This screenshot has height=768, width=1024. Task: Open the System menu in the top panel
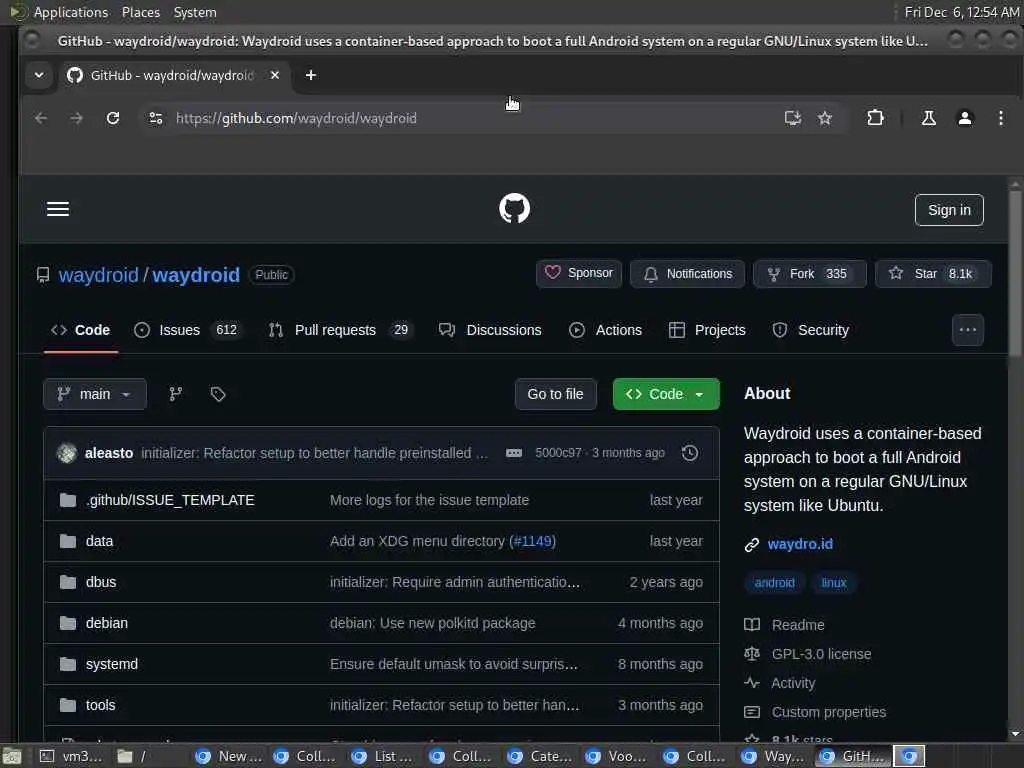tap(195, 12)
